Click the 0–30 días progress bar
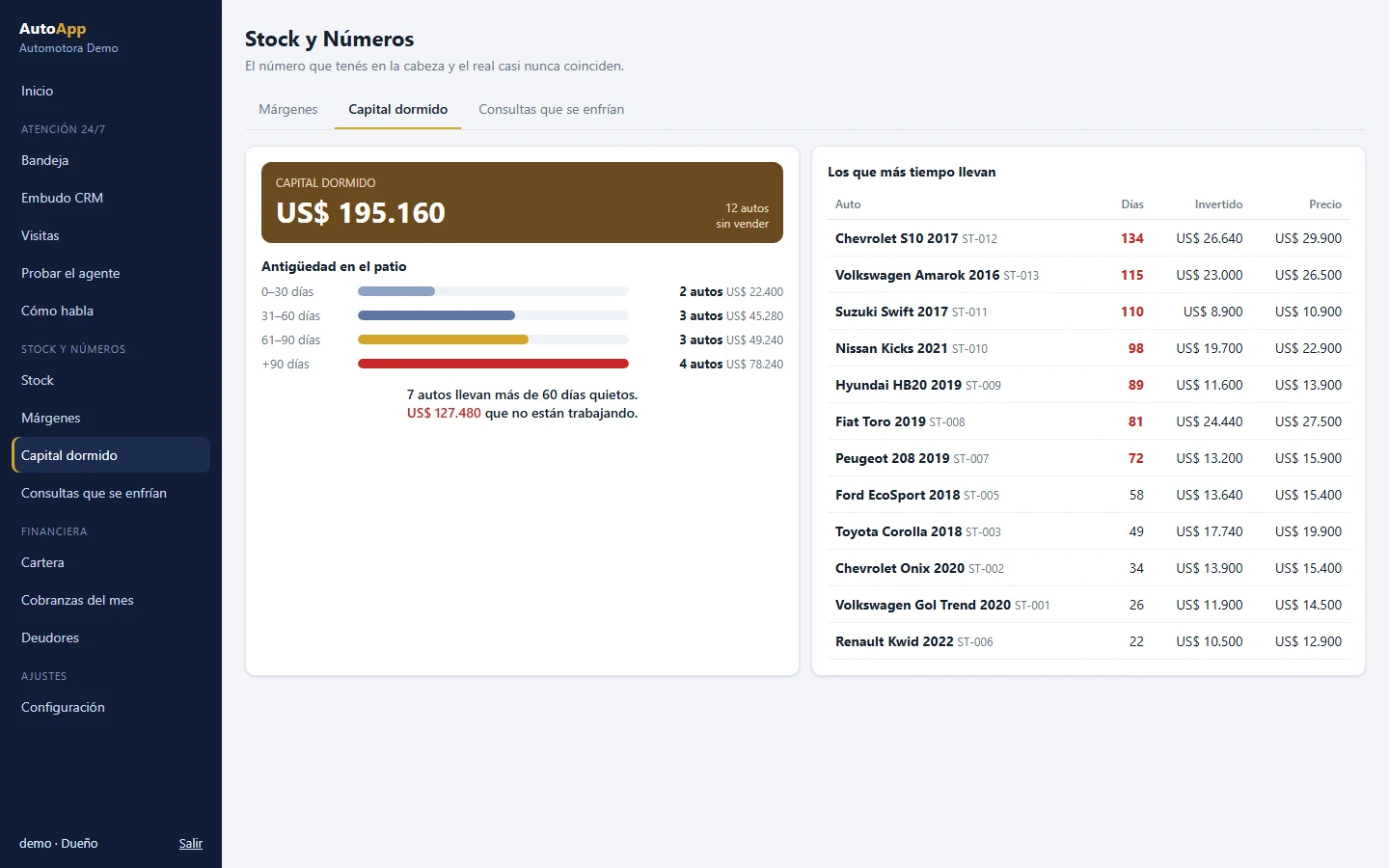The height and width of the screenshot is (868, 1389). point(493,291)
